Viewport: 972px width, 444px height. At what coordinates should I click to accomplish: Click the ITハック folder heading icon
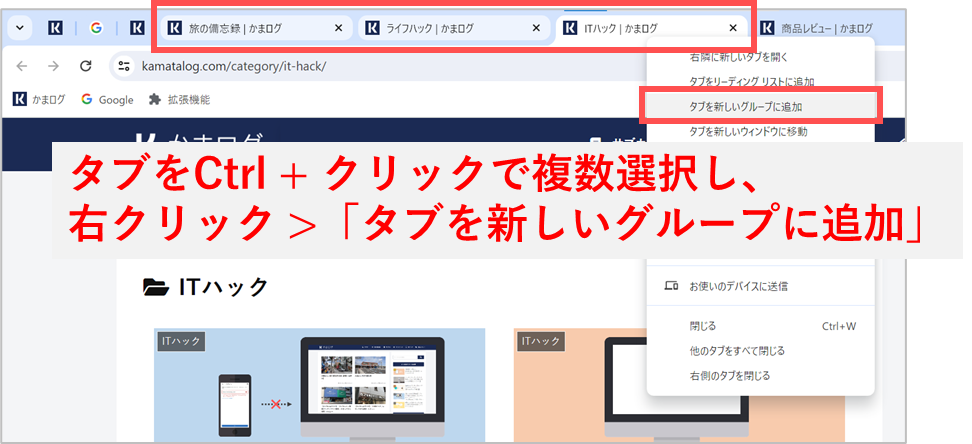156,286
